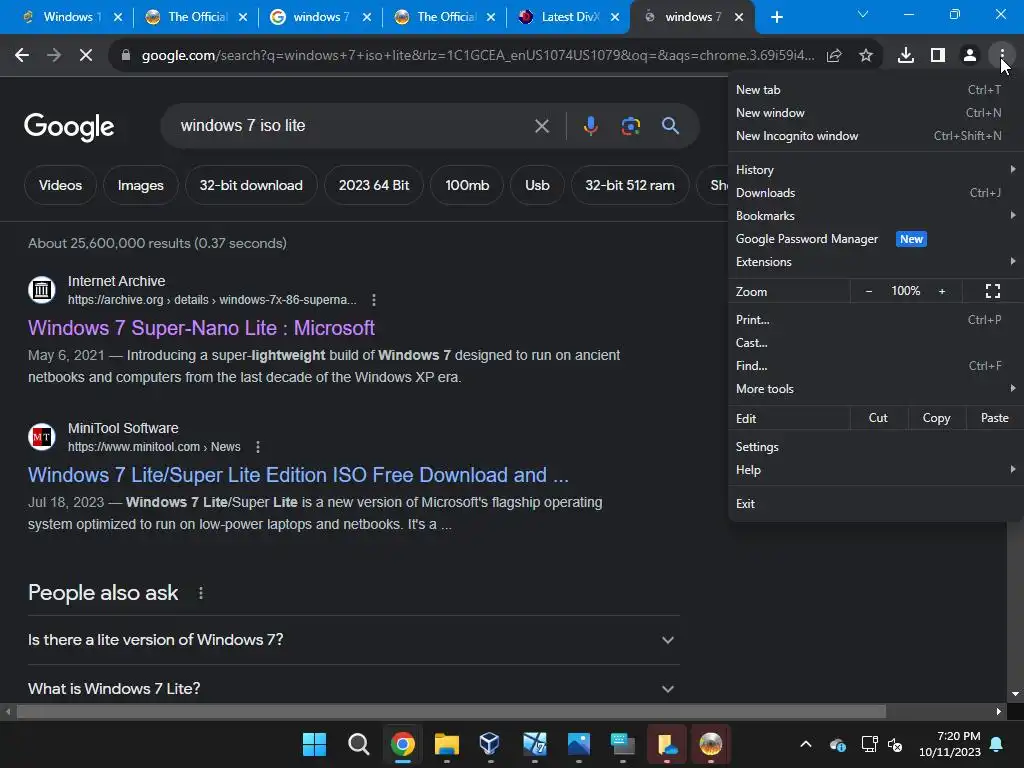Click the view site information lock icon
1024x768 pixels.
click(125, 56)
